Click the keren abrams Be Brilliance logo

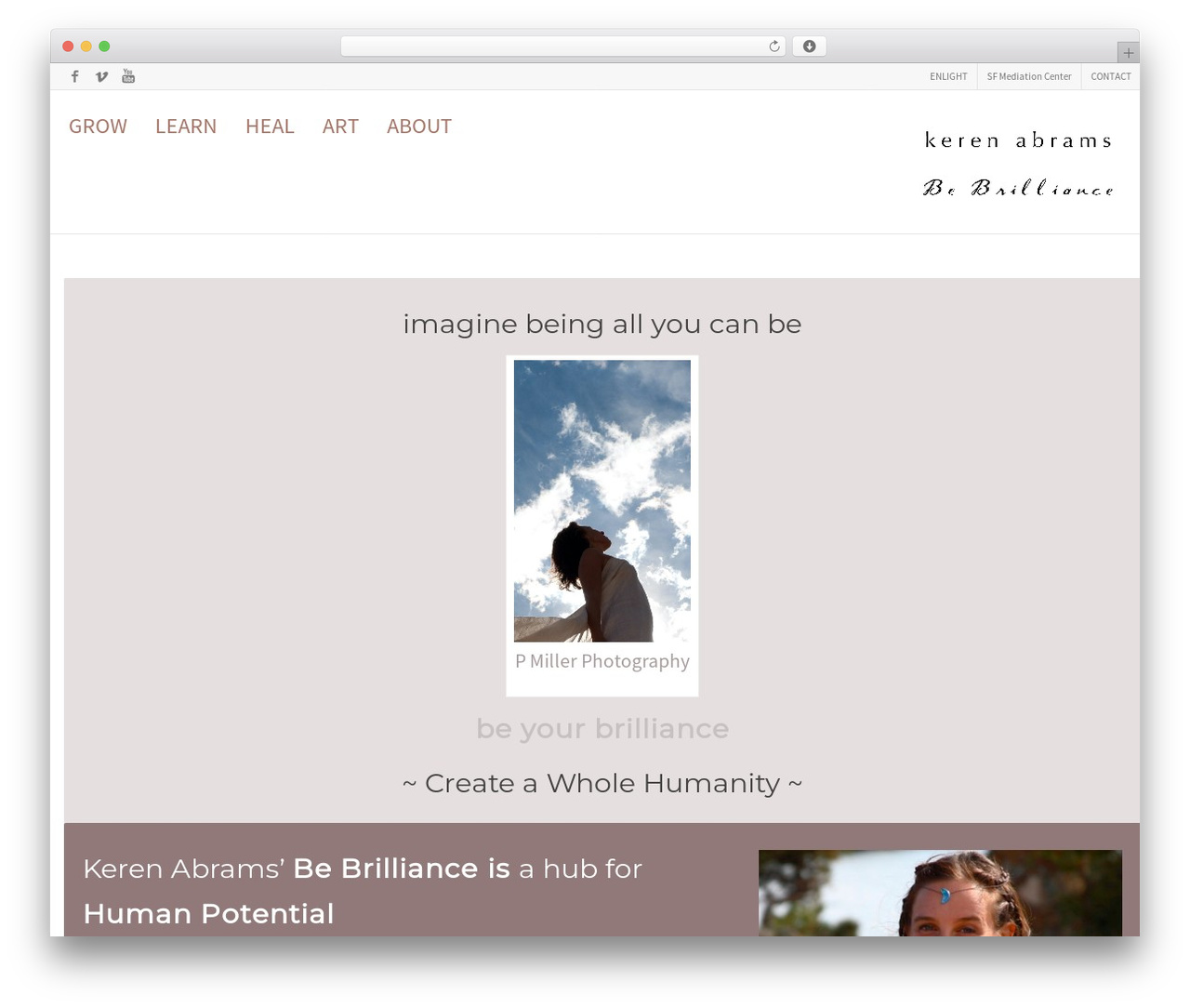coord(1018,164)
